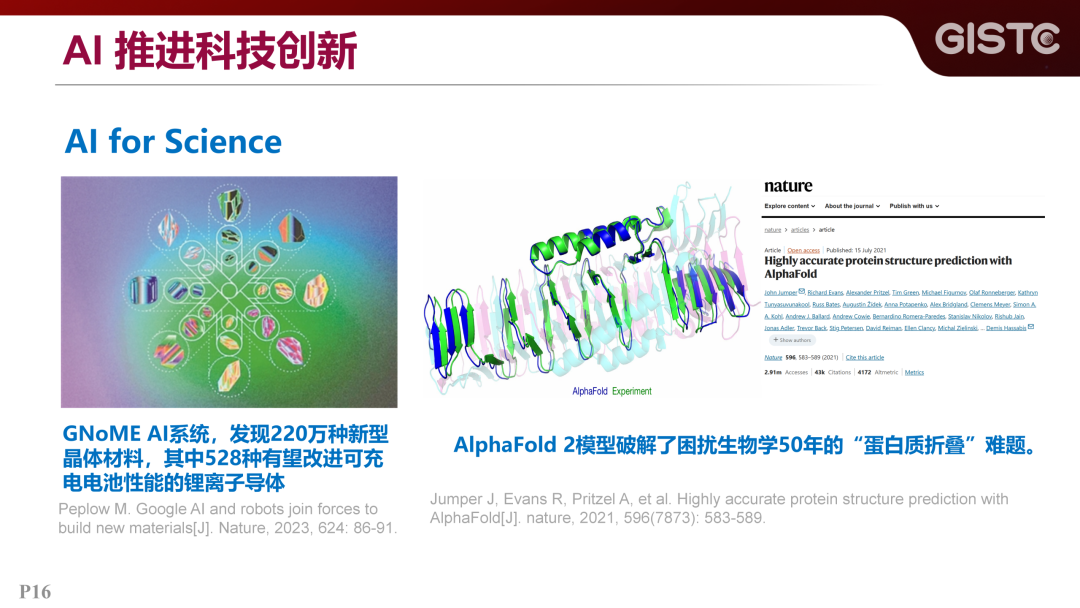Open author Augustin Žídek link

click(862, 304)
